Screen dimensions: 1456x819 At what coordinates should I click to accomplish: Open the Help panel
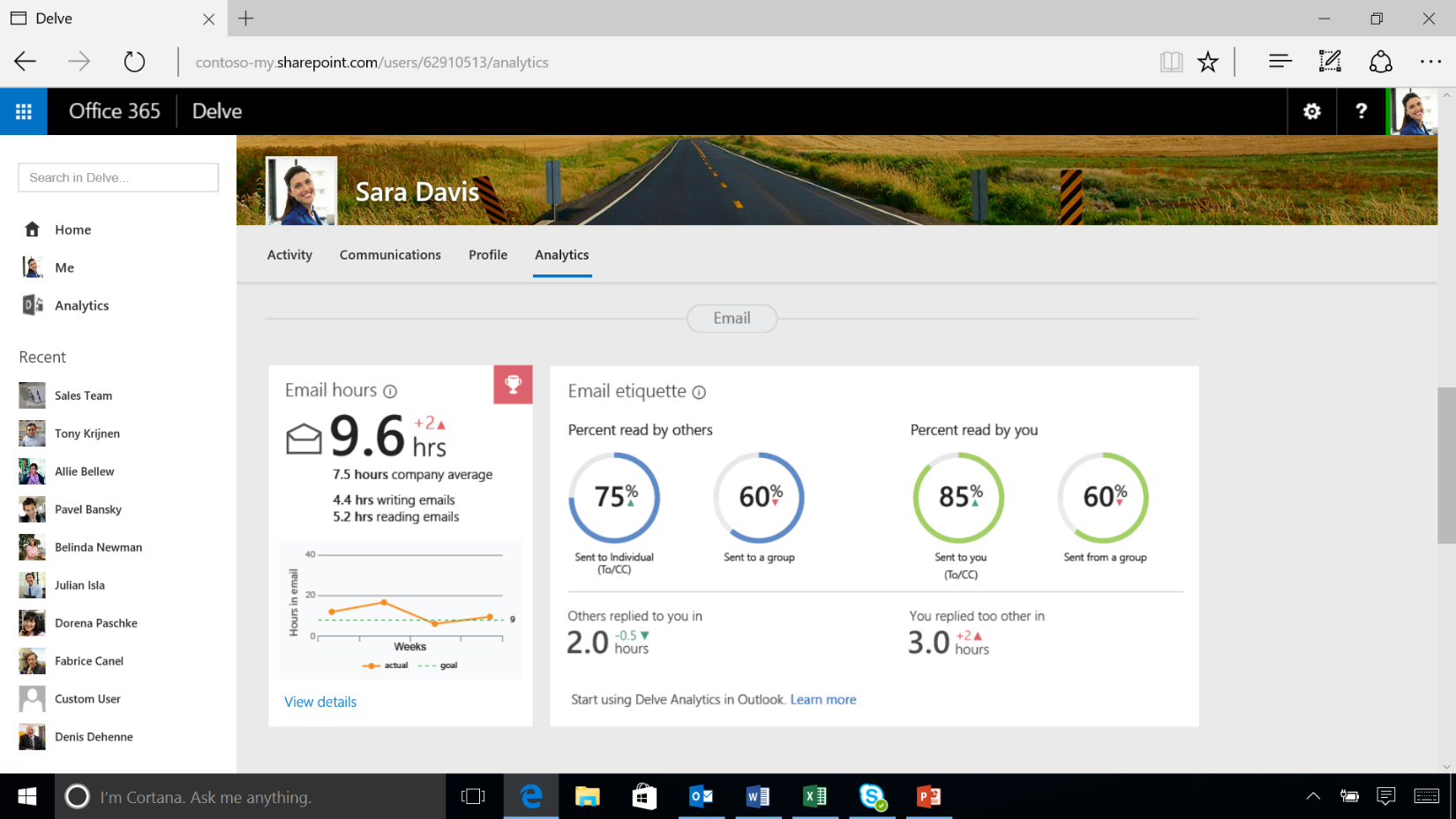click(x=1361, y=111)
